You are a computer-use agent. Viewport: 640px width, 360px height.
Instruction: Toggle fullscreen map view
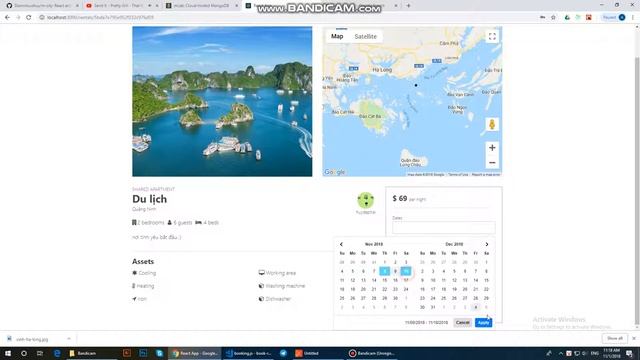492,37
